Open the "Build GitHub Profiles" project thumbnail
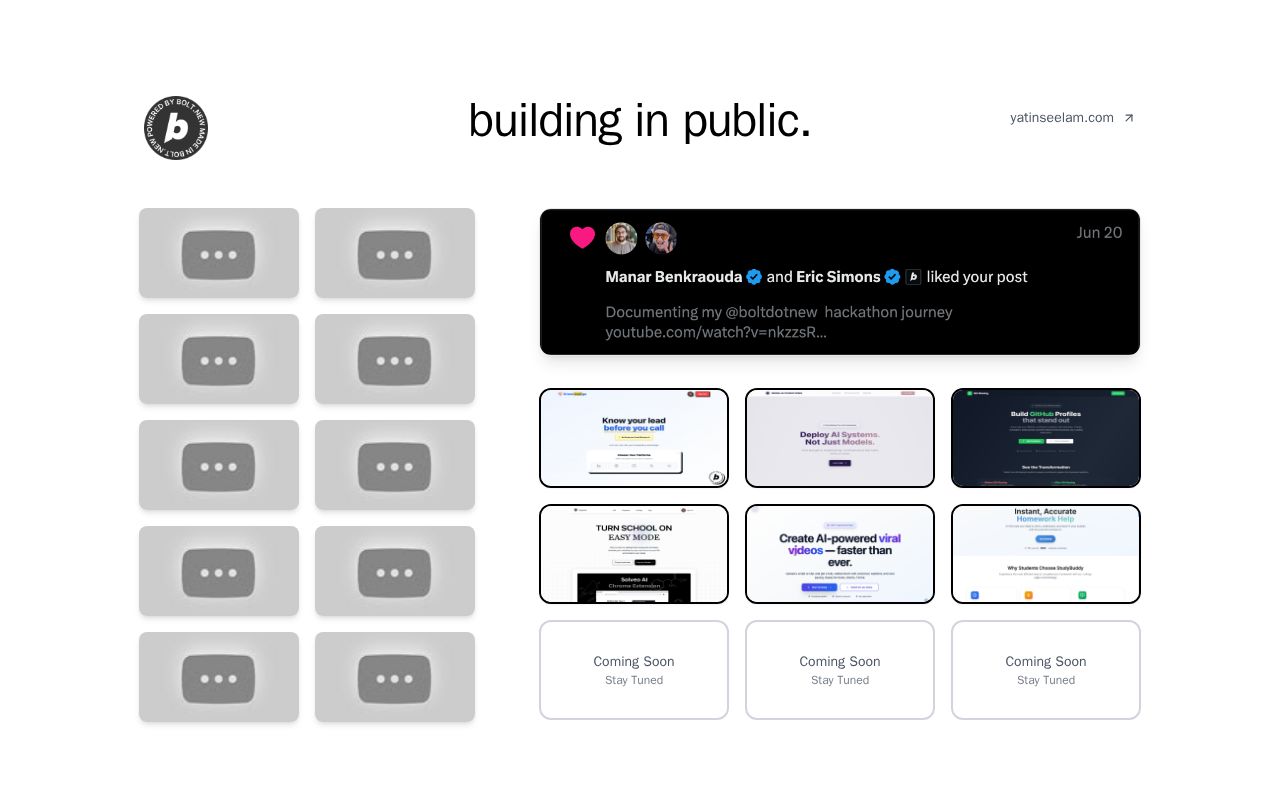 [1046, 438]
